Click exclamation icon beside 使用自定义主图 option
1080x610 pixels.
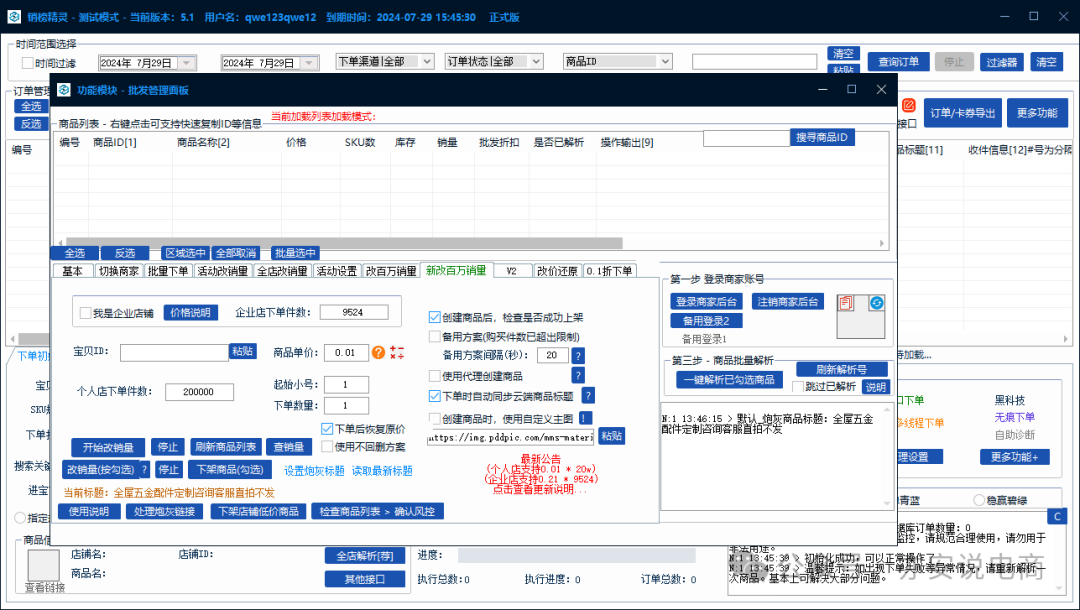click(x=584, y=417)
